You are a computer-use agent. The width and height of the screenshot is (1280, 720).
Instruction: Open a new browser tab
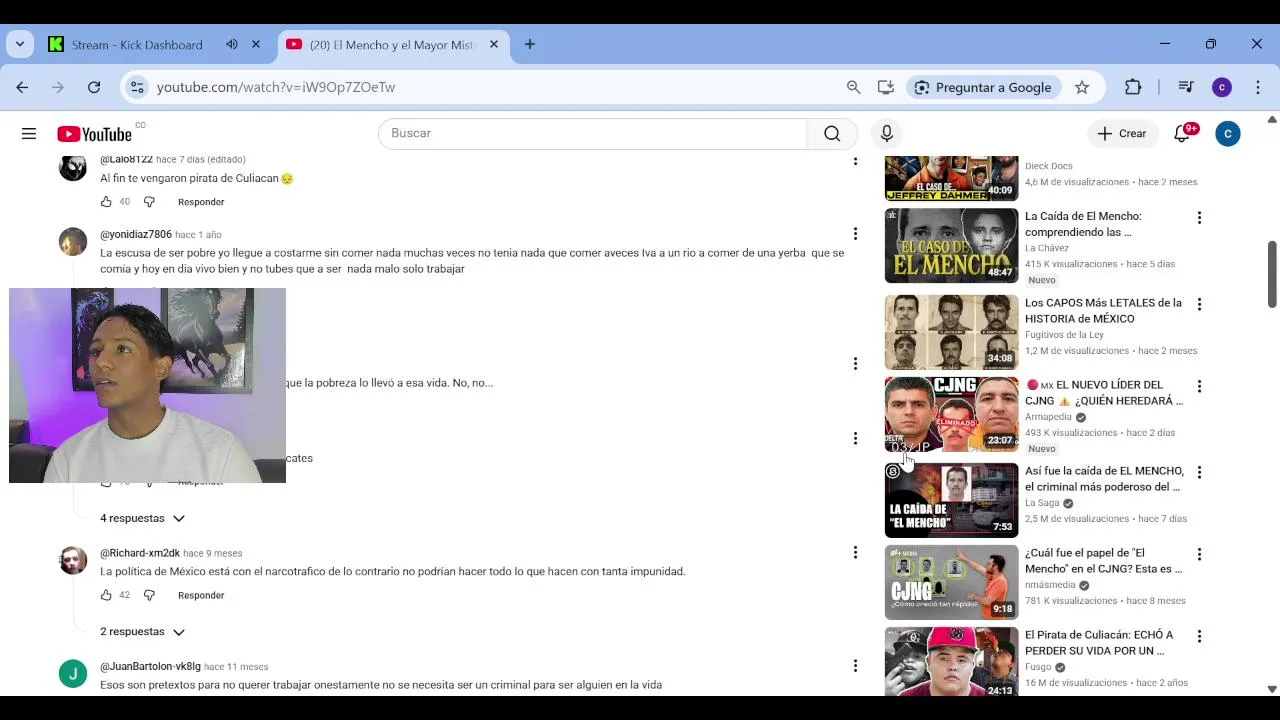pos(530,44)
